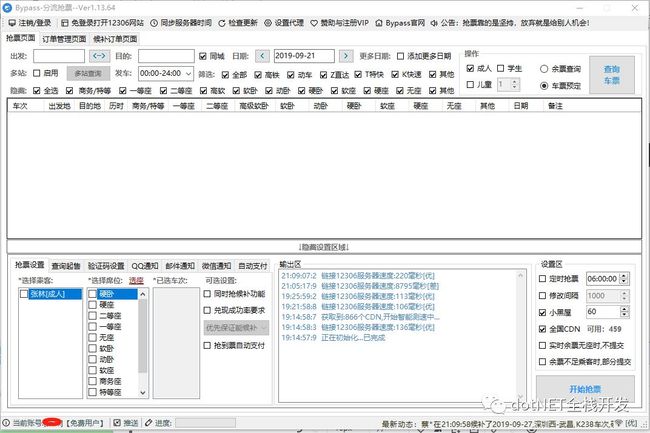650x433 pixels.
Task: Open 邮件通知 tab
Action: click(180, 266)
